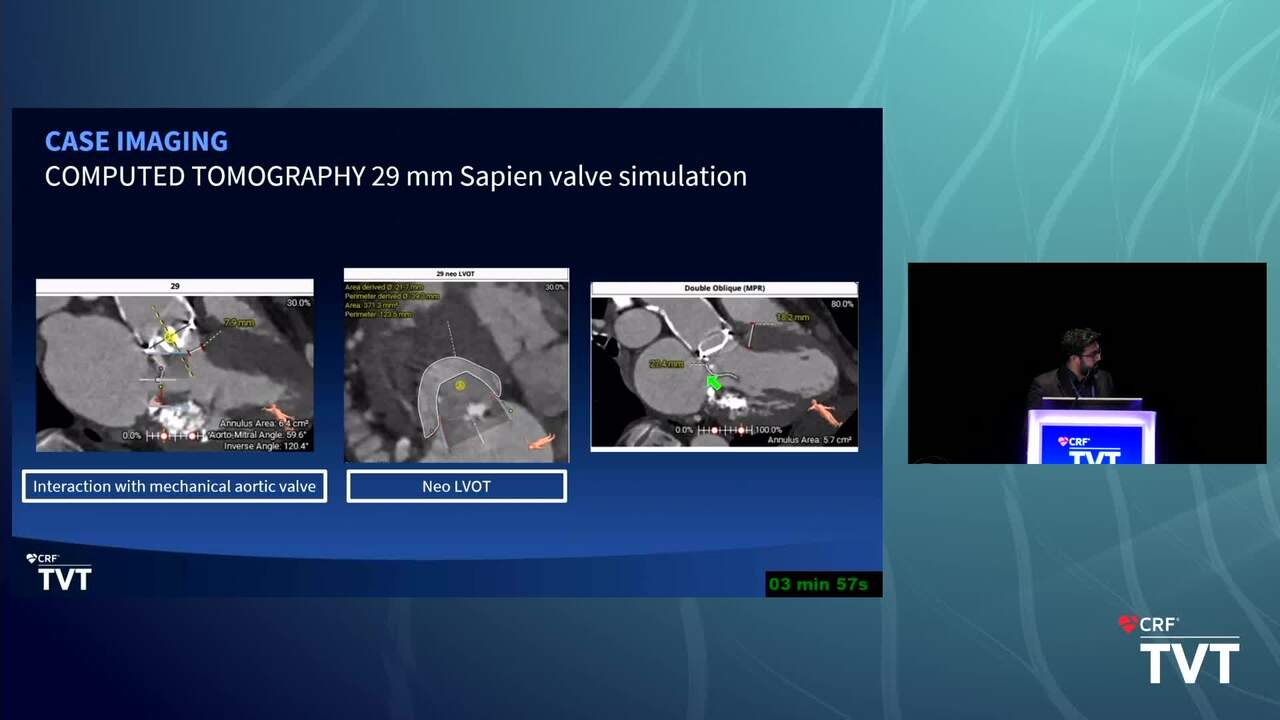The image size is (1280, 720).
Task: Click the yellow marker in the neo LVOT image
Action: [460, 384]
